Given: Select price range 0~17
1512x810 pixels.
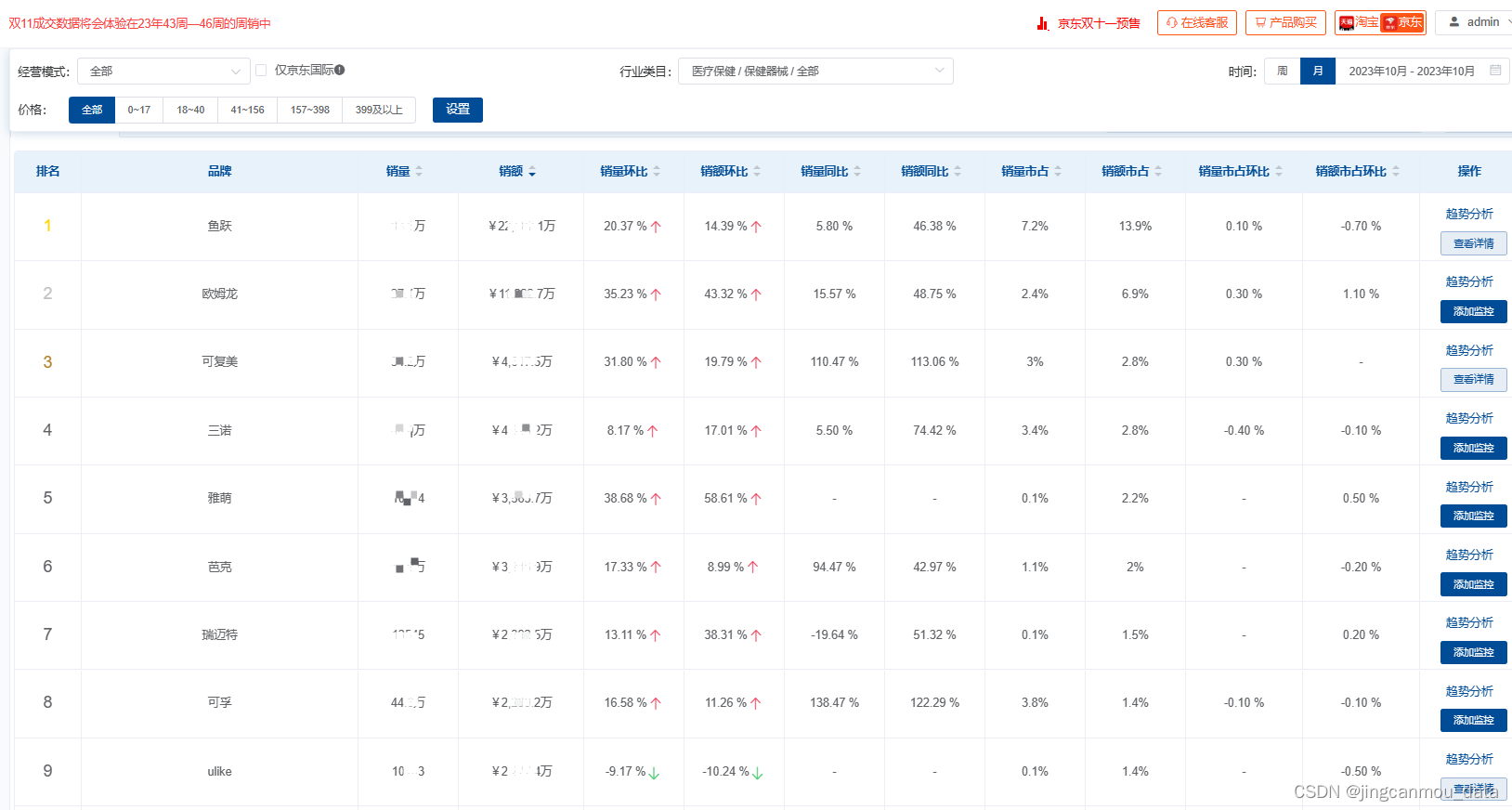Looking at the screenshot, I should (x=139, y=110).
